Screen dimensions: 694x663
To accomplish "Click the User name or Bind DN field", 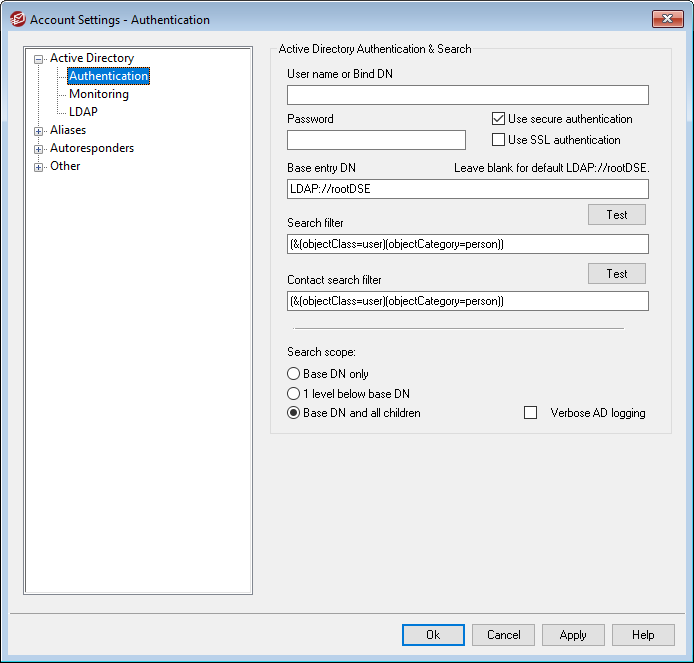I will (467, 95).
